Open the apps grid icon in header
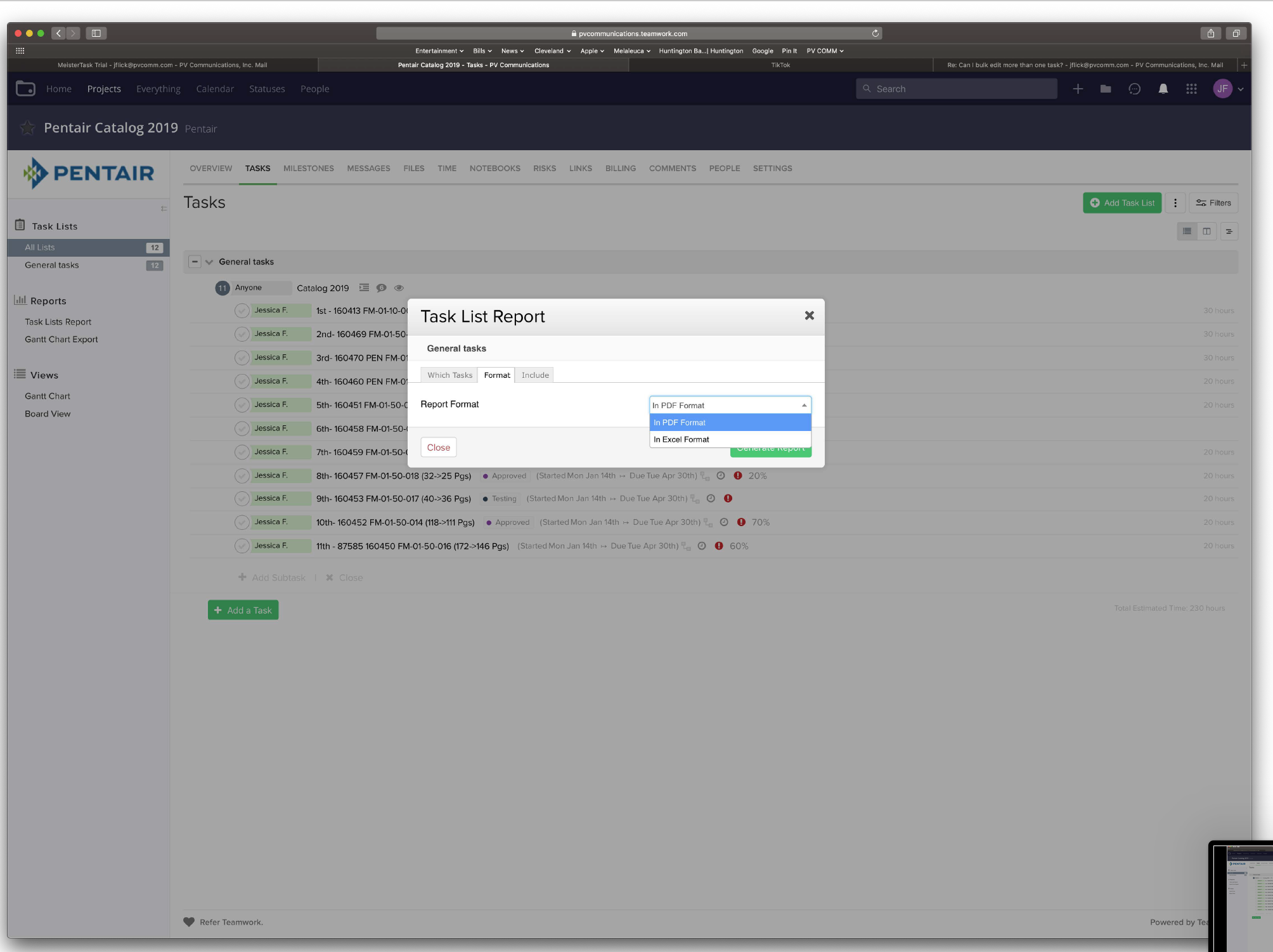This screenshot has width=1273, height=952. click(1191, 89)
